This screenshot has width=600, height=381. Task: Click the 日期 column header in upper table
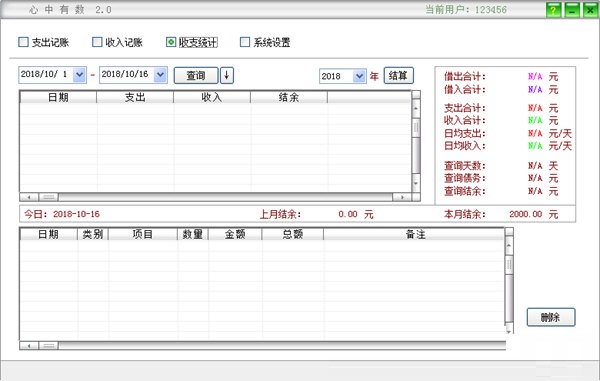pyautogui.click(x=58, y=97)
